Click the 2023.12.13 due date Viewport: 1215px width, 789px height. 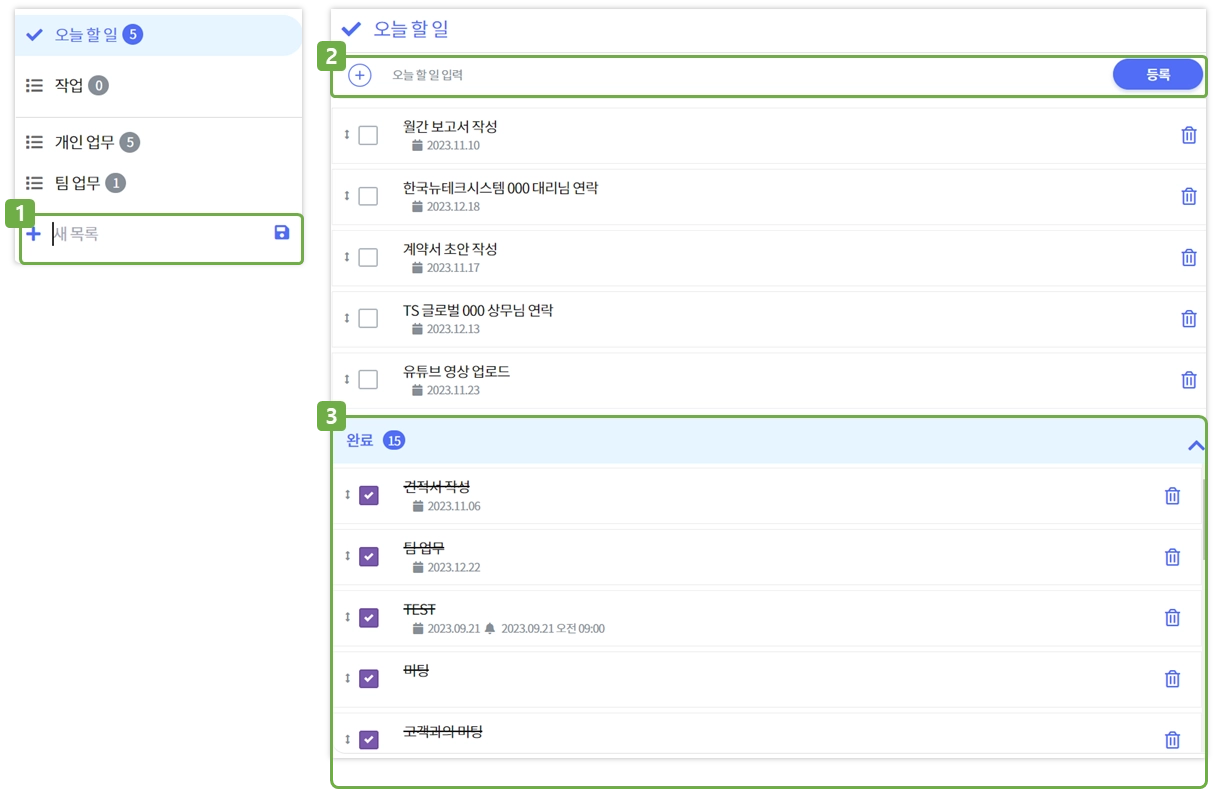click(453, 329)
